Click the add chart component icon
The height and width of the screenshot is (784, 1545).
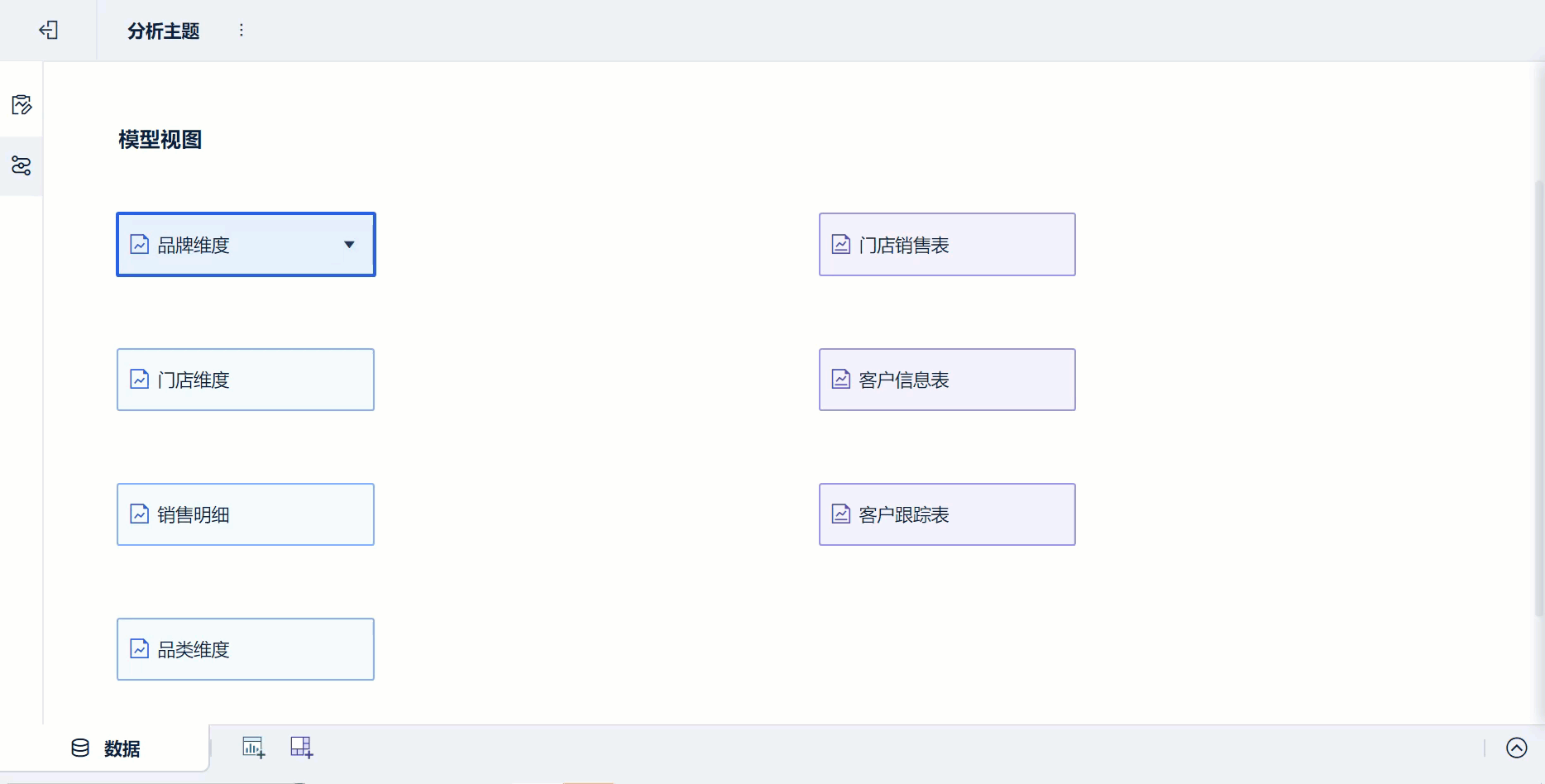[253, 748]
